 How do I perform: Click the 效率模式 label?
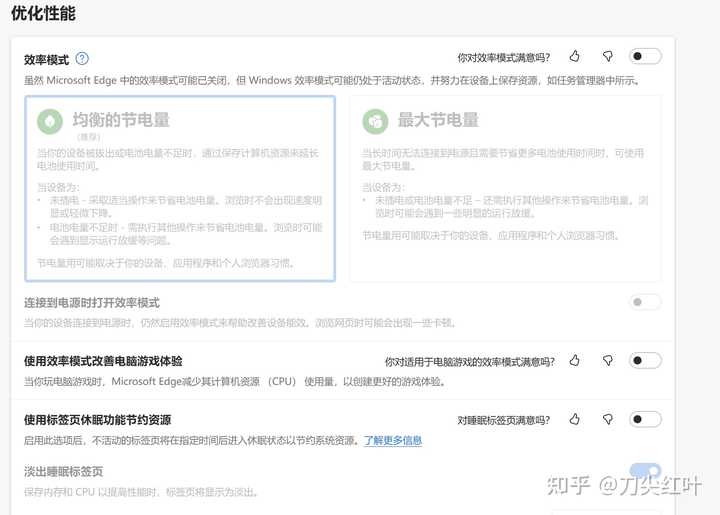(x=46, y=59)
